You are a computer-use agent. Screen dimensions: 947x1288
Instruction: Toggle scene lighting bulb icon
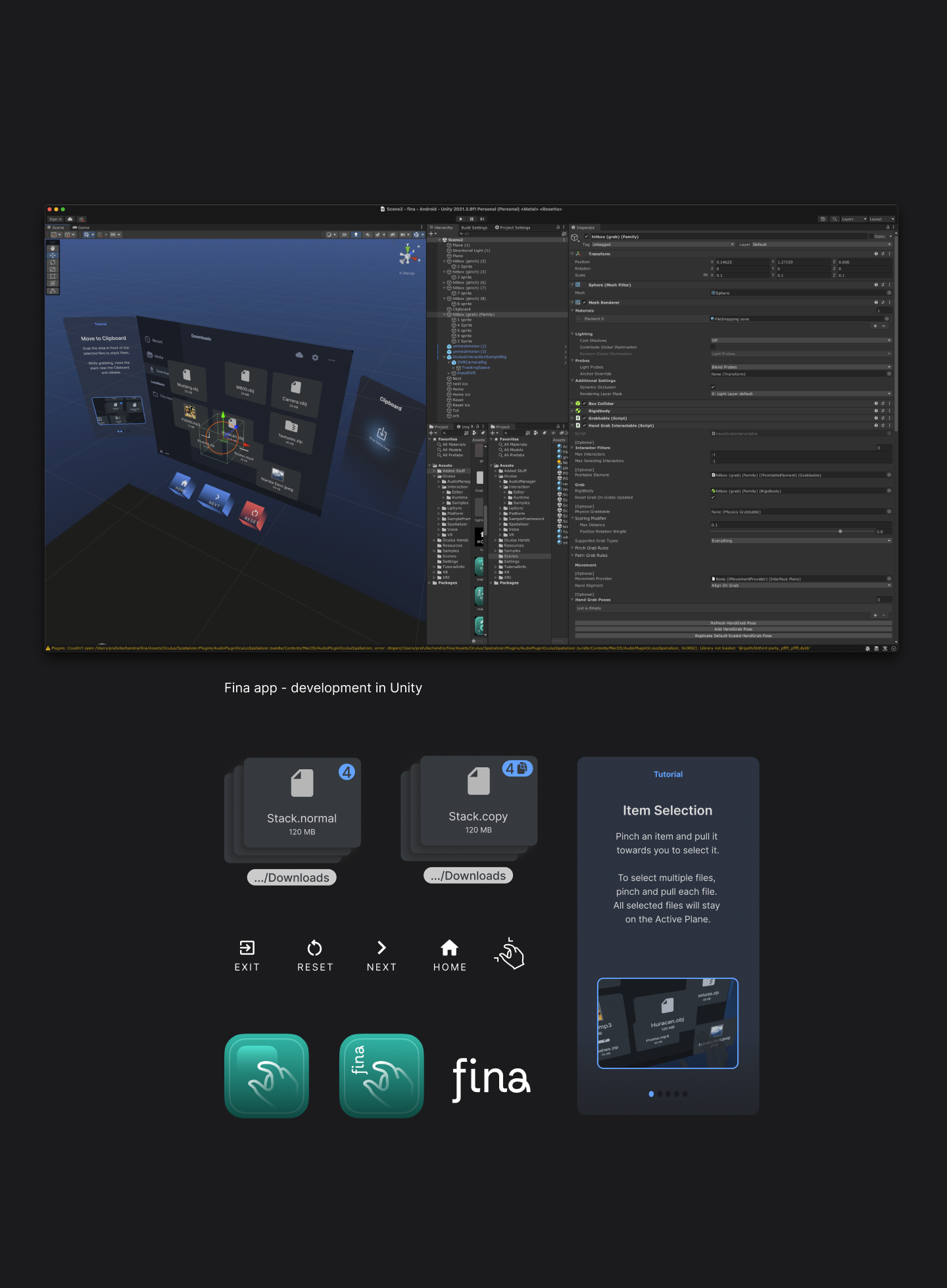point(356,234)
